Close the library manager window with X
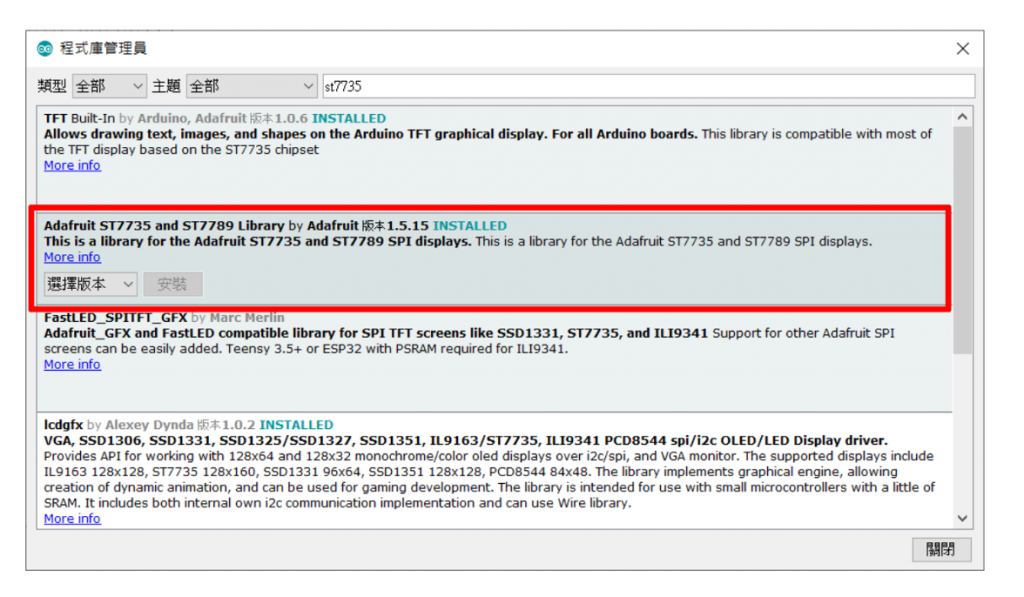The width and height of the screenshot is (1024, 597). point(962,49)
